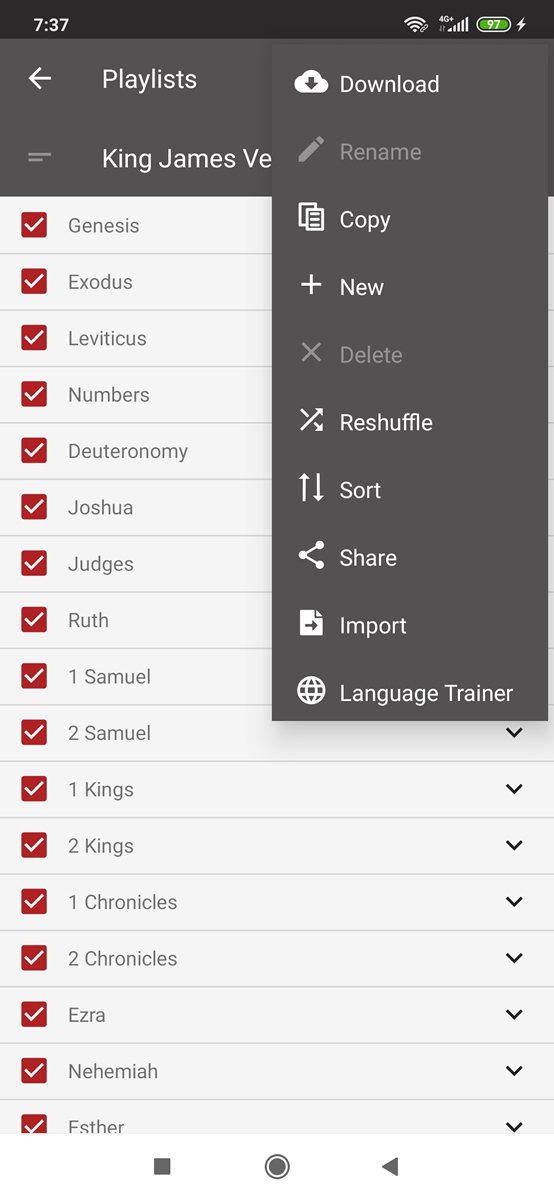
Task: Expand the 1 Kings chapter list
Action: click(514, 789)
